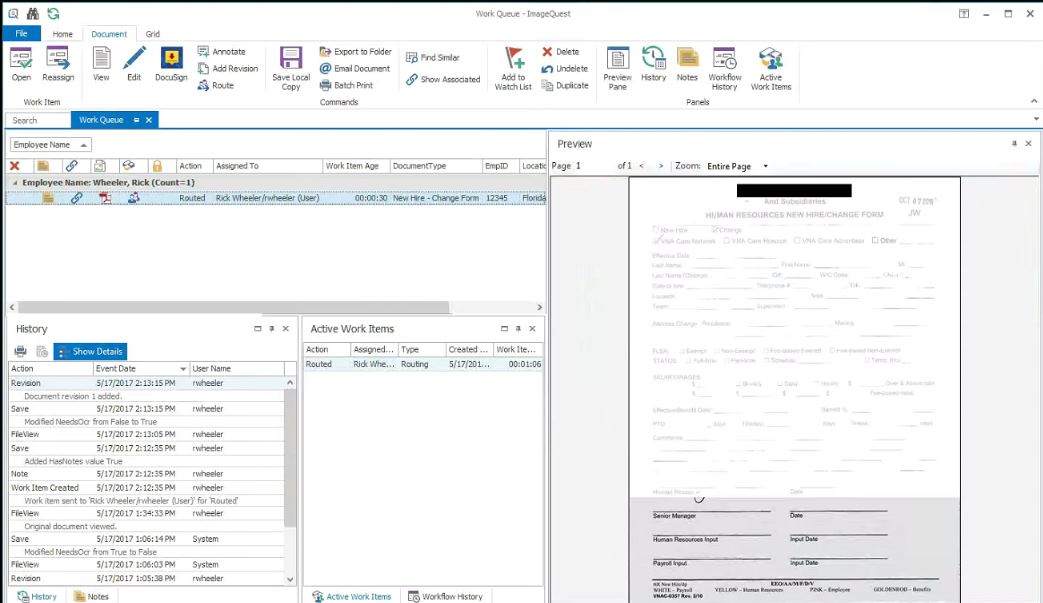The height and width of the screenshot is (603, 1043).
Task: Click the lock column header icon
Action: point(157,166)
